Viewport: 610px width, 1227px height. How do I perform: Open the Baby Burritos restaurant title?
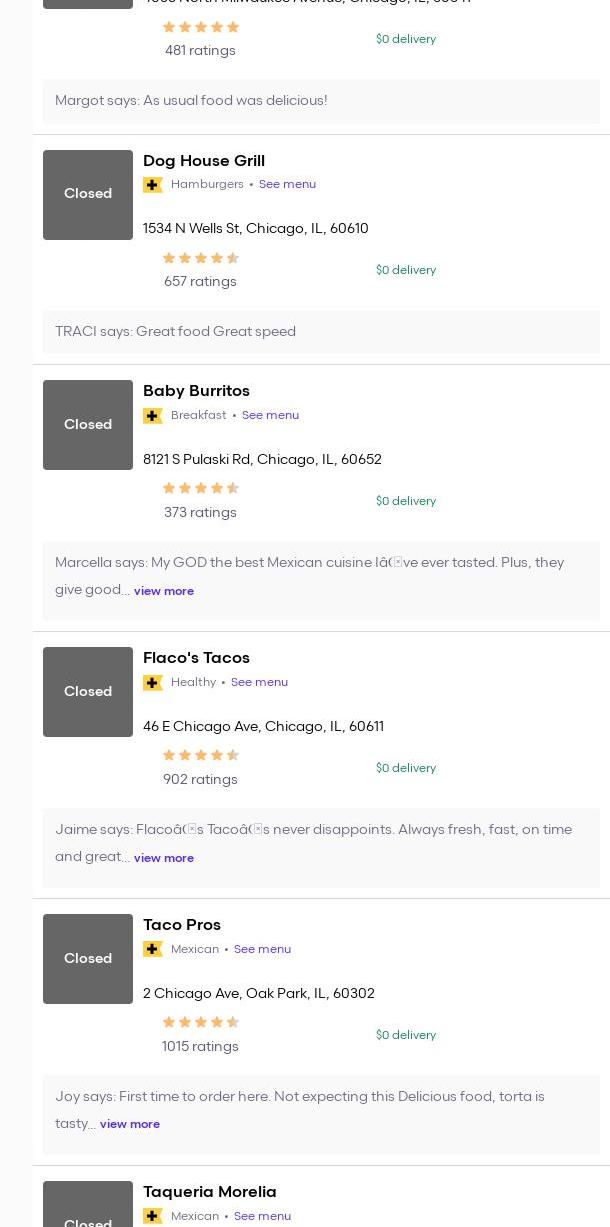pyautogui.click(x=196, y=391)
